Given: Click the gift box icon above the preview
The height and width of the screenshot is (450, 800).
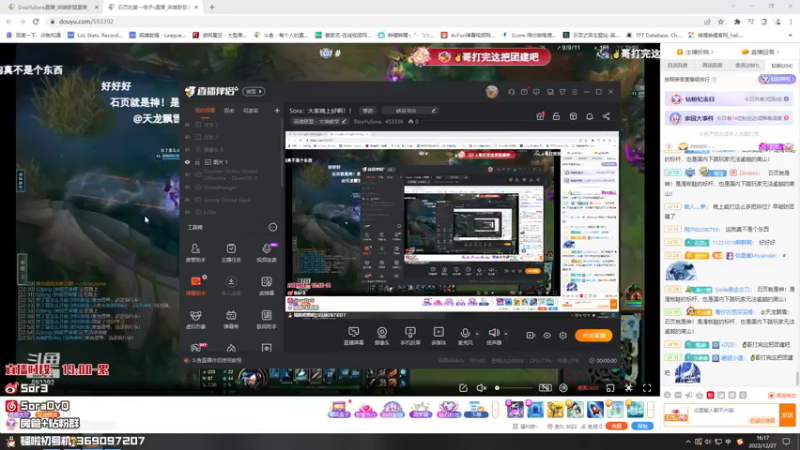Looking at the screenshot, I should (540, 116).
